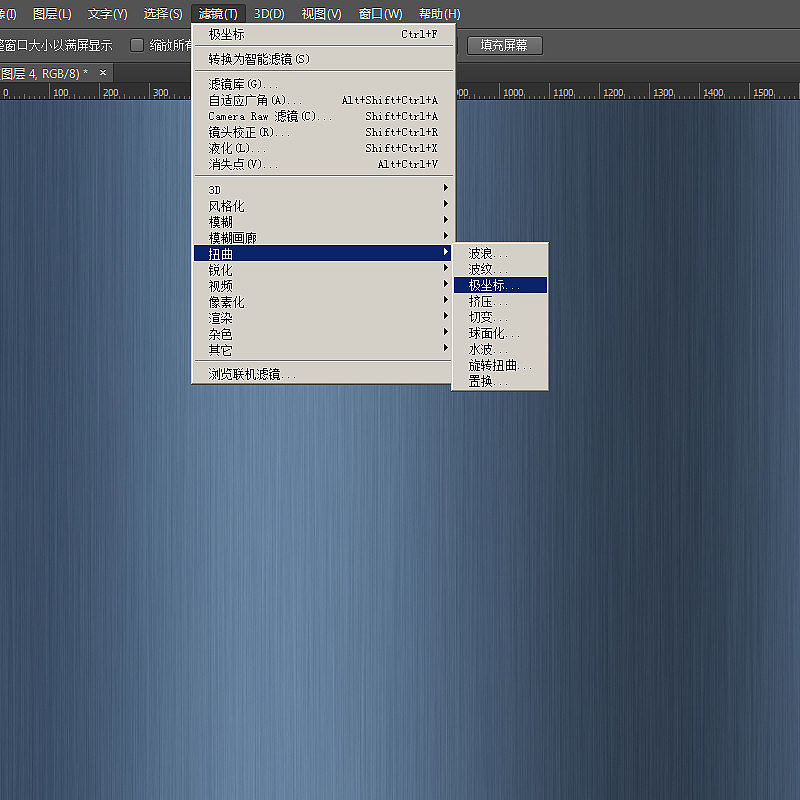The width and height of the screenshot is (800, 800).
Task: Choose 挤压 distort filter
Action: [x=500, y=301]
